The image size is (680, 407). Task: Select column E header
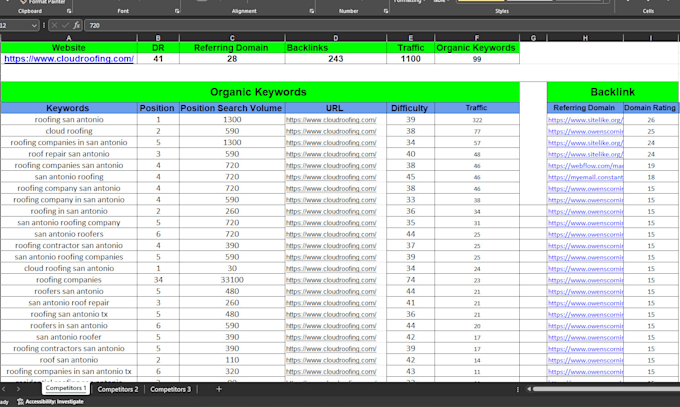click(x=410, y=38)
